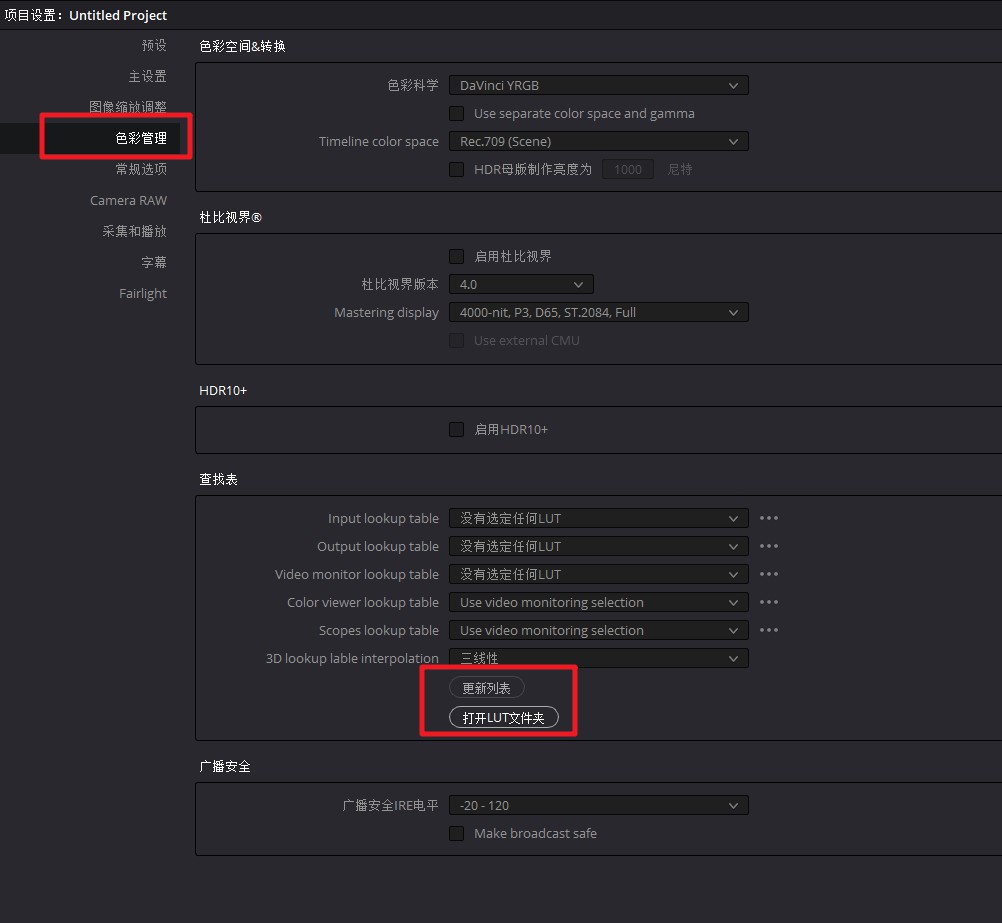Open 3D lookup table interpolation 三线性 dropdown
The height and width of the screenshot is (923, 1002).
[x=599, y=658]
